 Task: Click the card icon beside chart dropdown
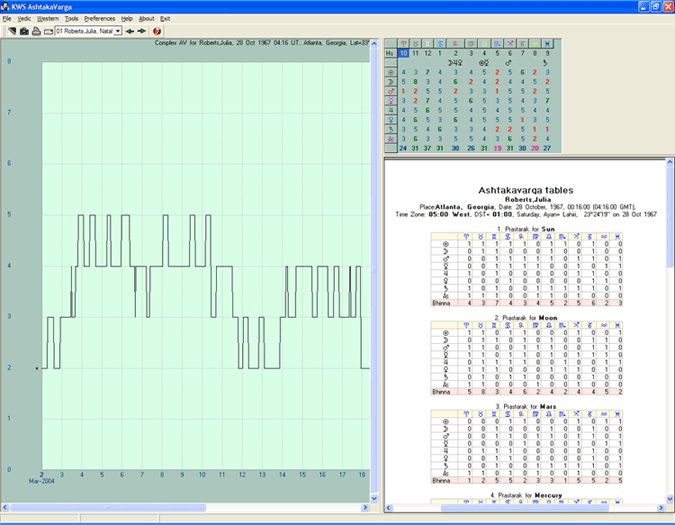coord(48,31)
